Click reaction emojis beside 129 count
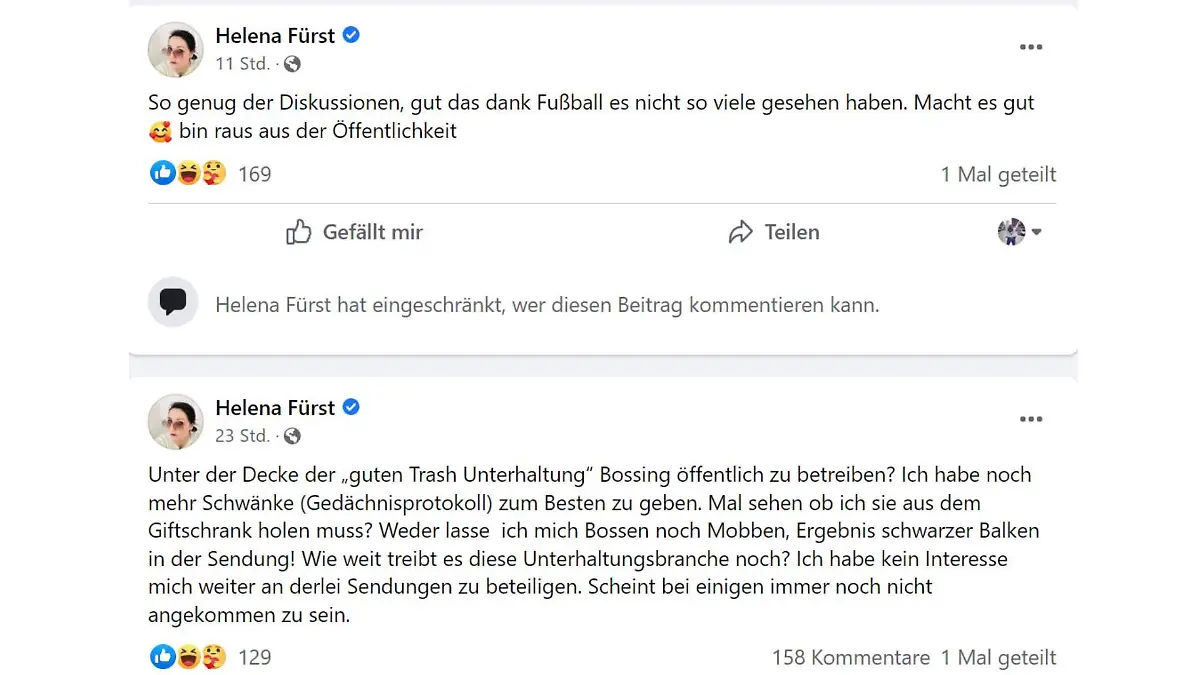1200x675 pixels. [x=188, y=657]
